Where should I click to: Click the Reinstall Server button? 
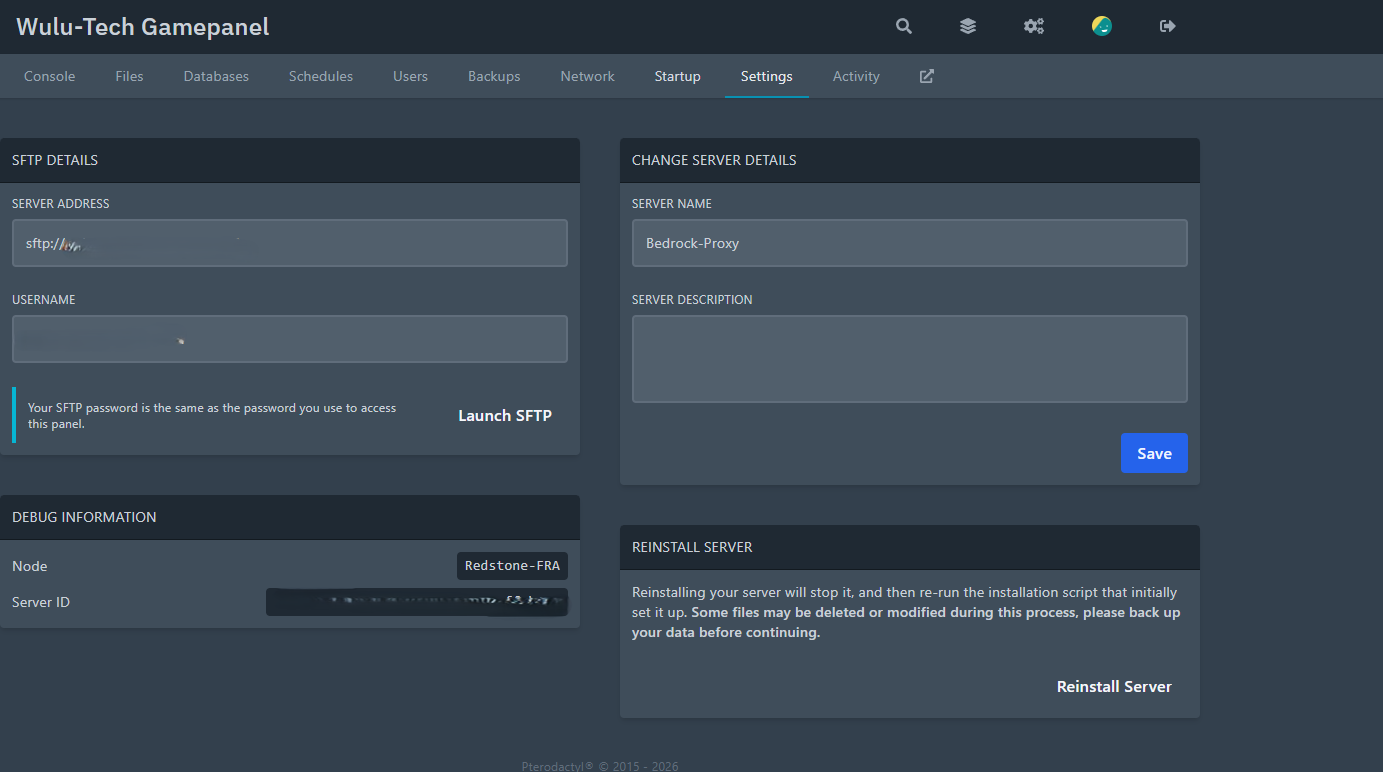tap(1114, 687)
